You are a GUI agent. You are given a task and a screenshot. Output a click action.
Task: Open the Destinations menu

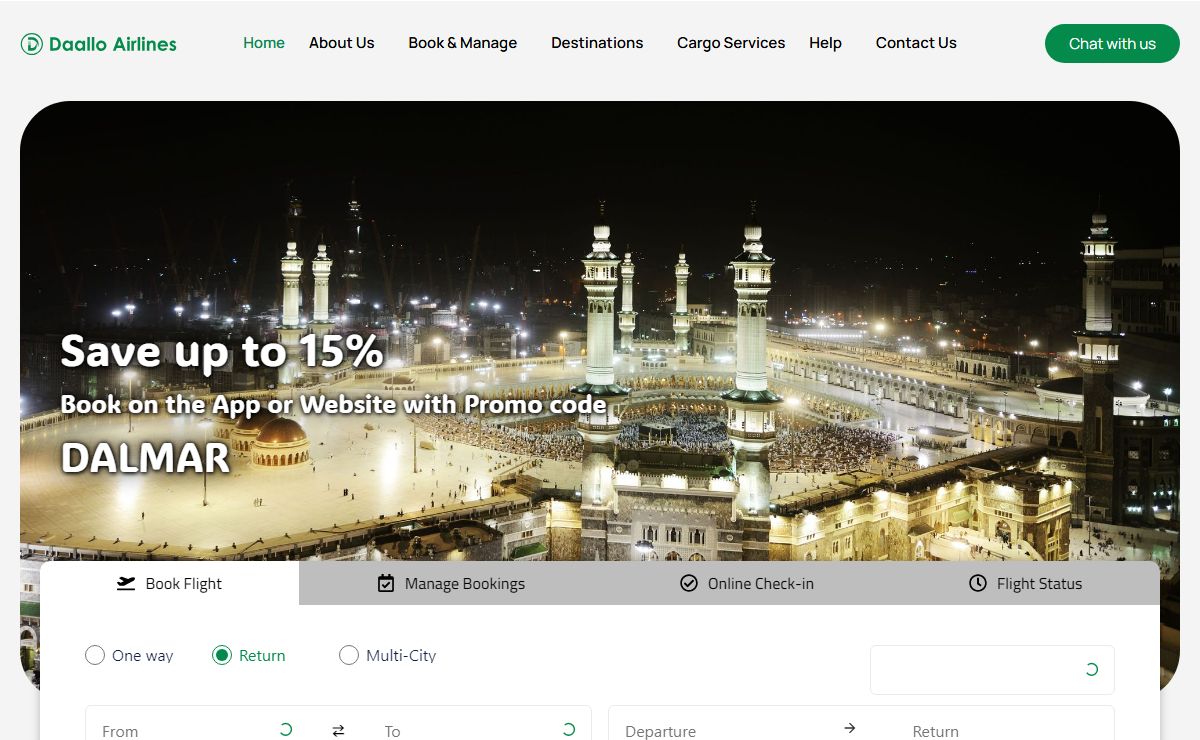597,43
